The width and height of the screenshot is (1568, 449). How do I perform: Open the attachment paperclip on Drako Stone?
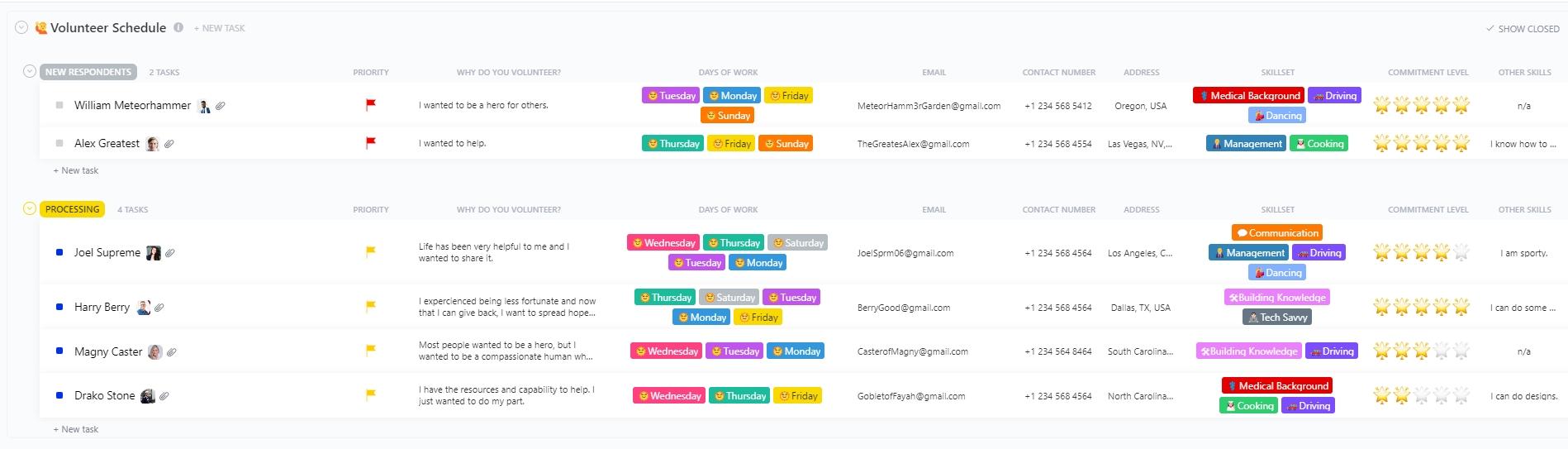pos(164,396)
